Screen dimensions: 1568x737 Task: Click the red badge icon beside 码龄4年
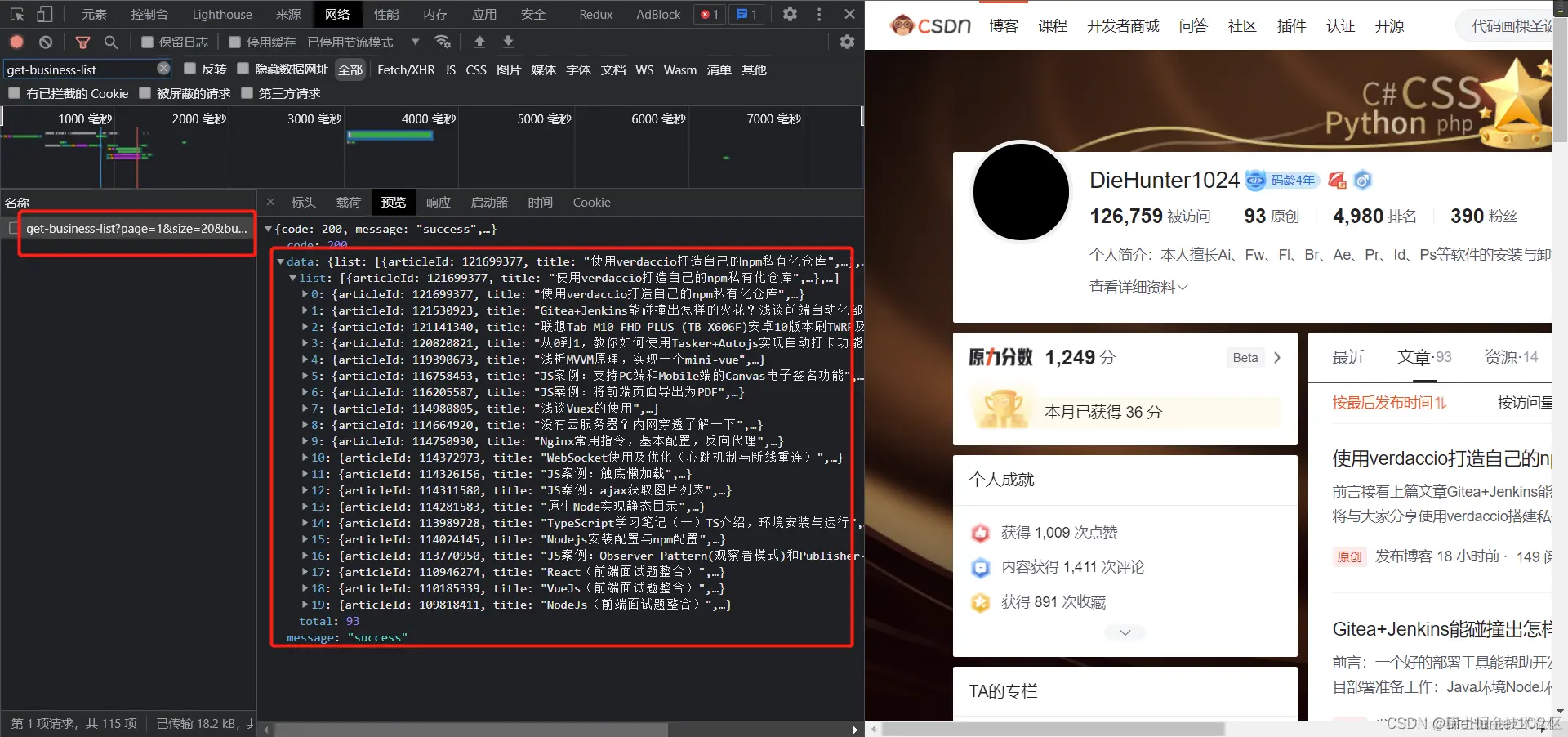coord(1337,181)
